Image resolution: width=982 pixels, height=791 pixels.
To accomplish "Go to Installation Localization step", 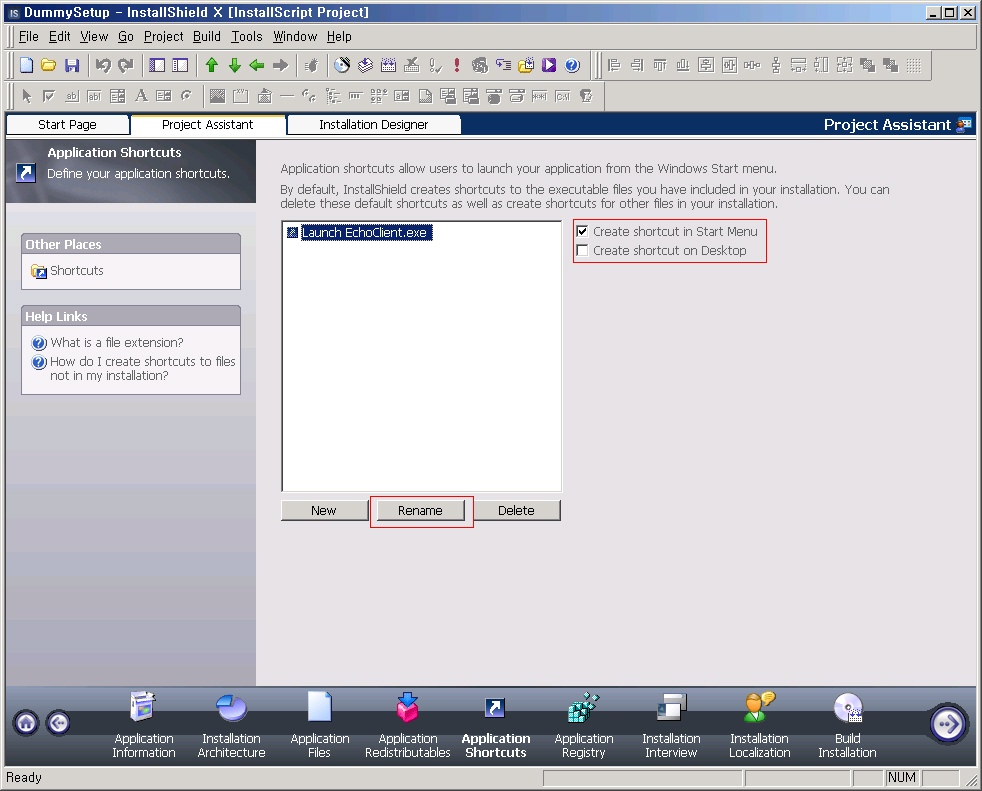I will [760, 725].
